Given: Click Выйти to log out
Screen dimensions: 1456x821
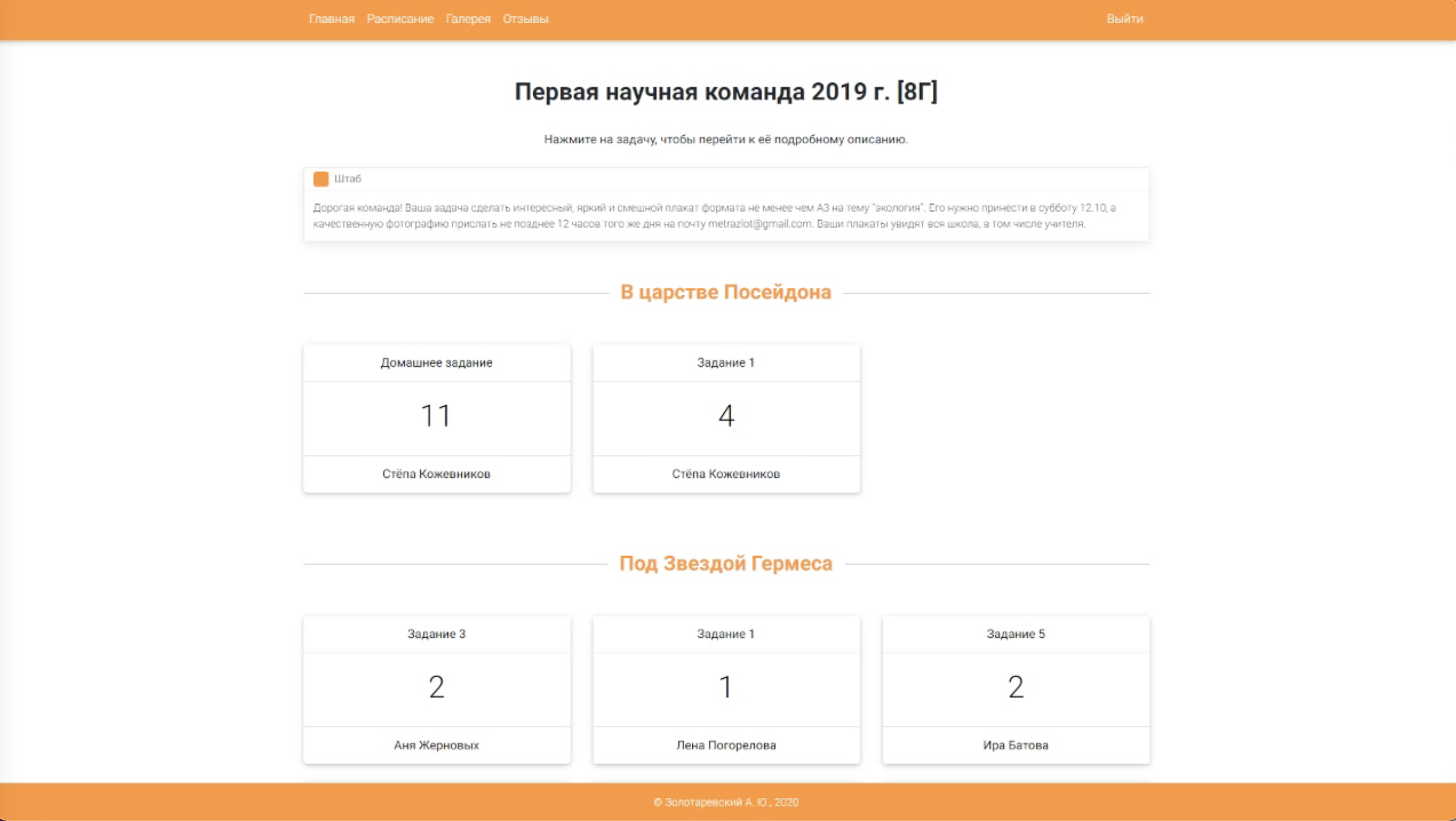Looking at the screenshot, I should point(1124,19).
